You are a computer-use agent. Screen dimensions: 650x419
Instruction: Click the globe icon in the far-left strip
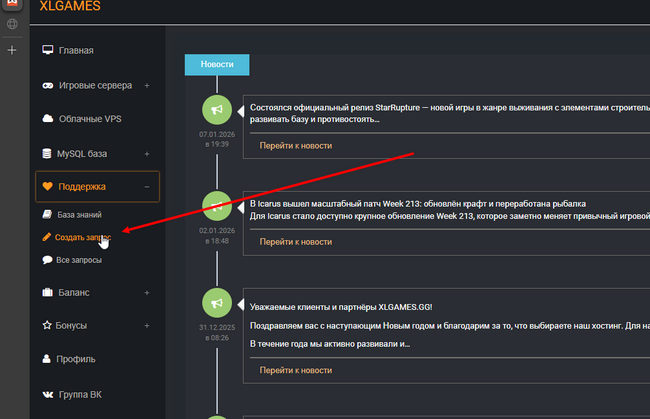click(12, 23)
